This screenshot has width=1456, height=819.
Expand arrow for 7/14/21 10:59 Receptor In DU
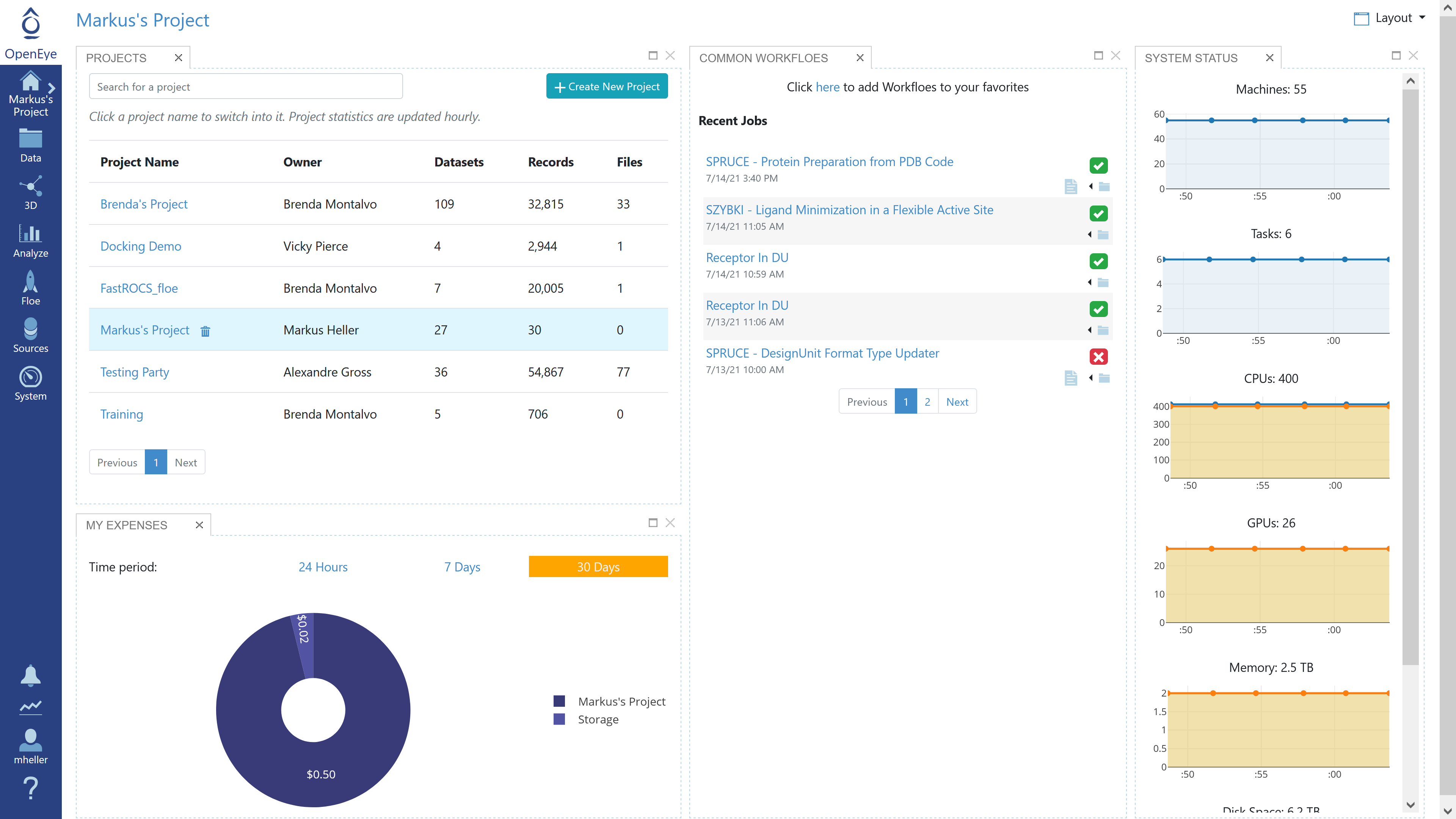[x=1090, y=282]
